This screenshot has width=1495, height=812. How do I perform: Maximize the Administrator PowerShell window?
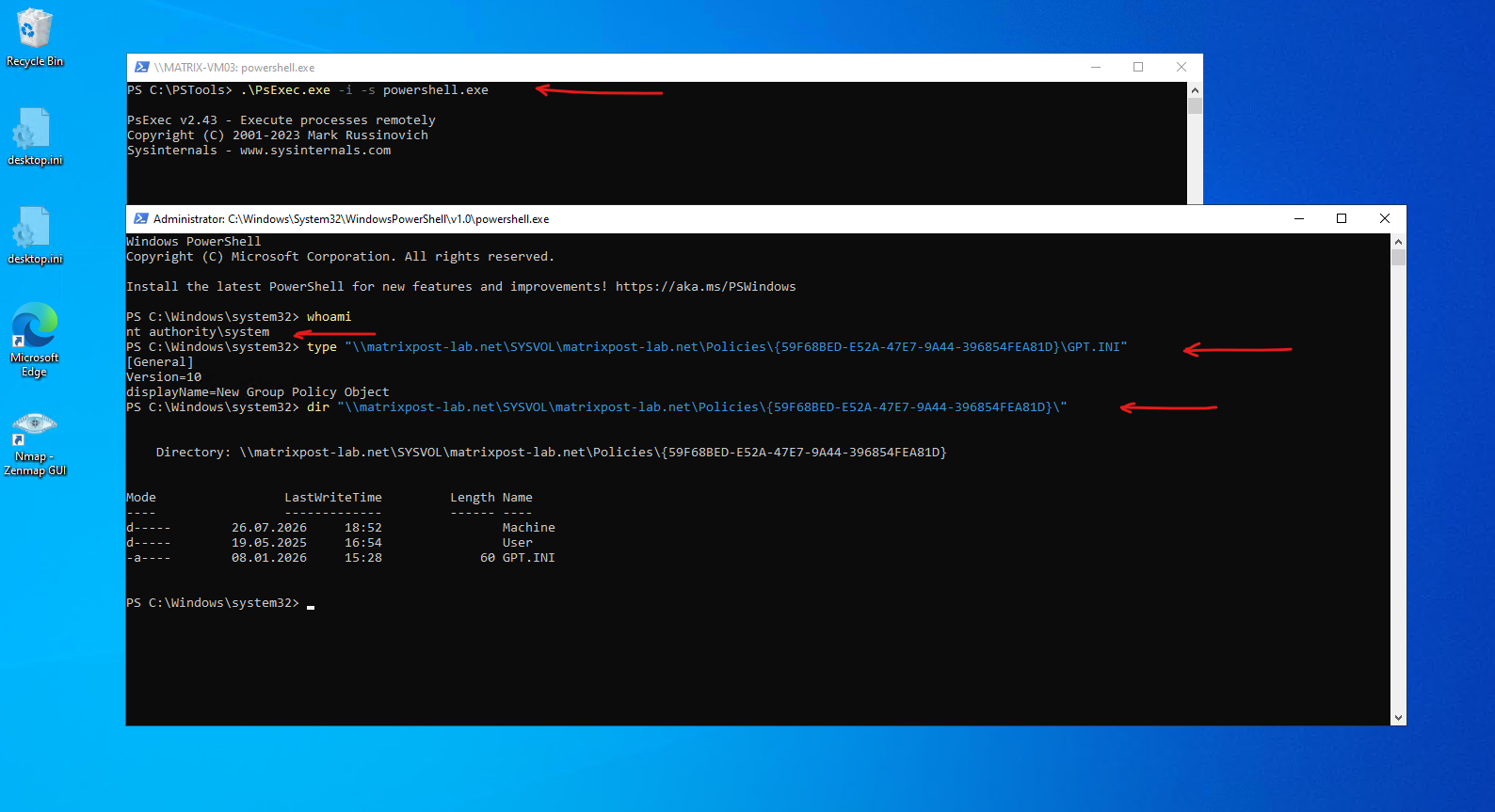click(1342, 218)
